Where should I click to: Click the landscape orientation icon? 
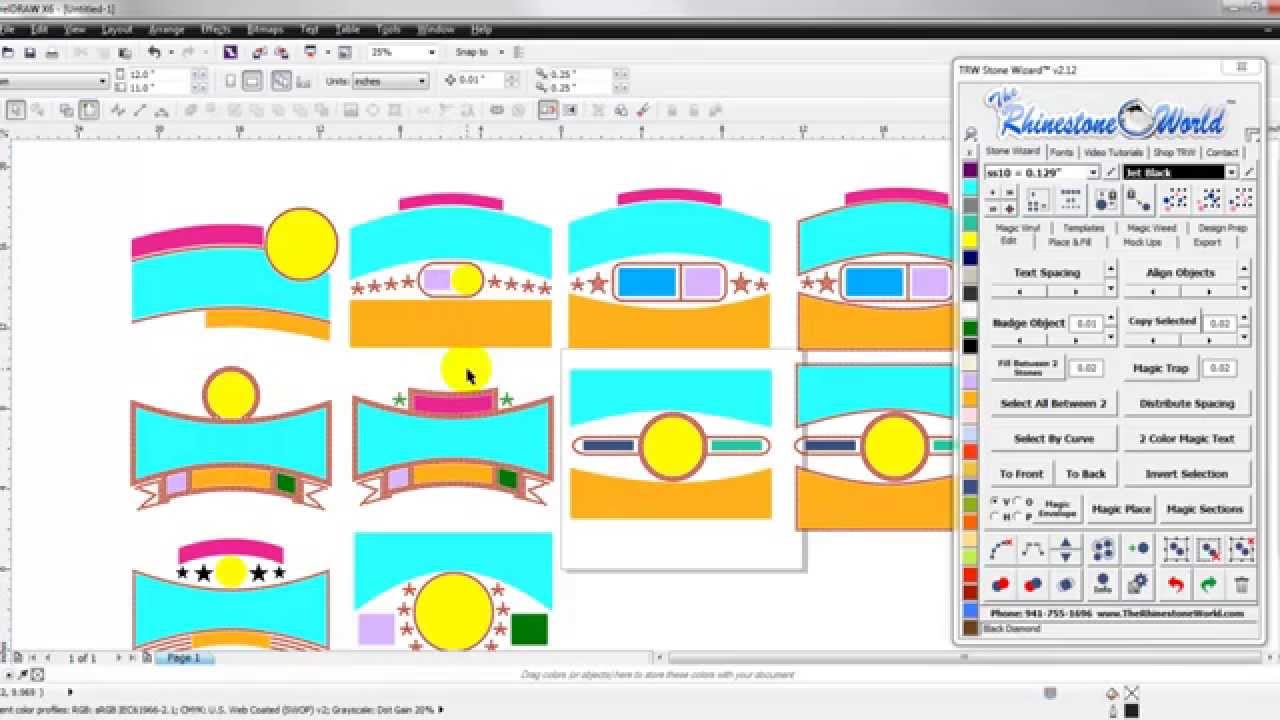click(x=254, y=81)
